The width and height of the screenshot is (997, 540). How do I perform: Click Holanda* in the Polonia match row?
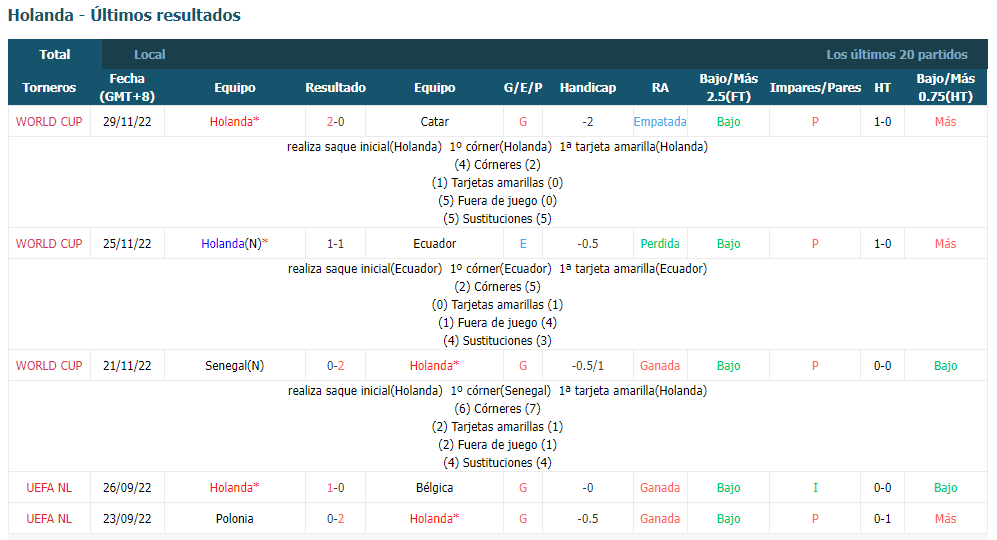click(x=434, y=518)
